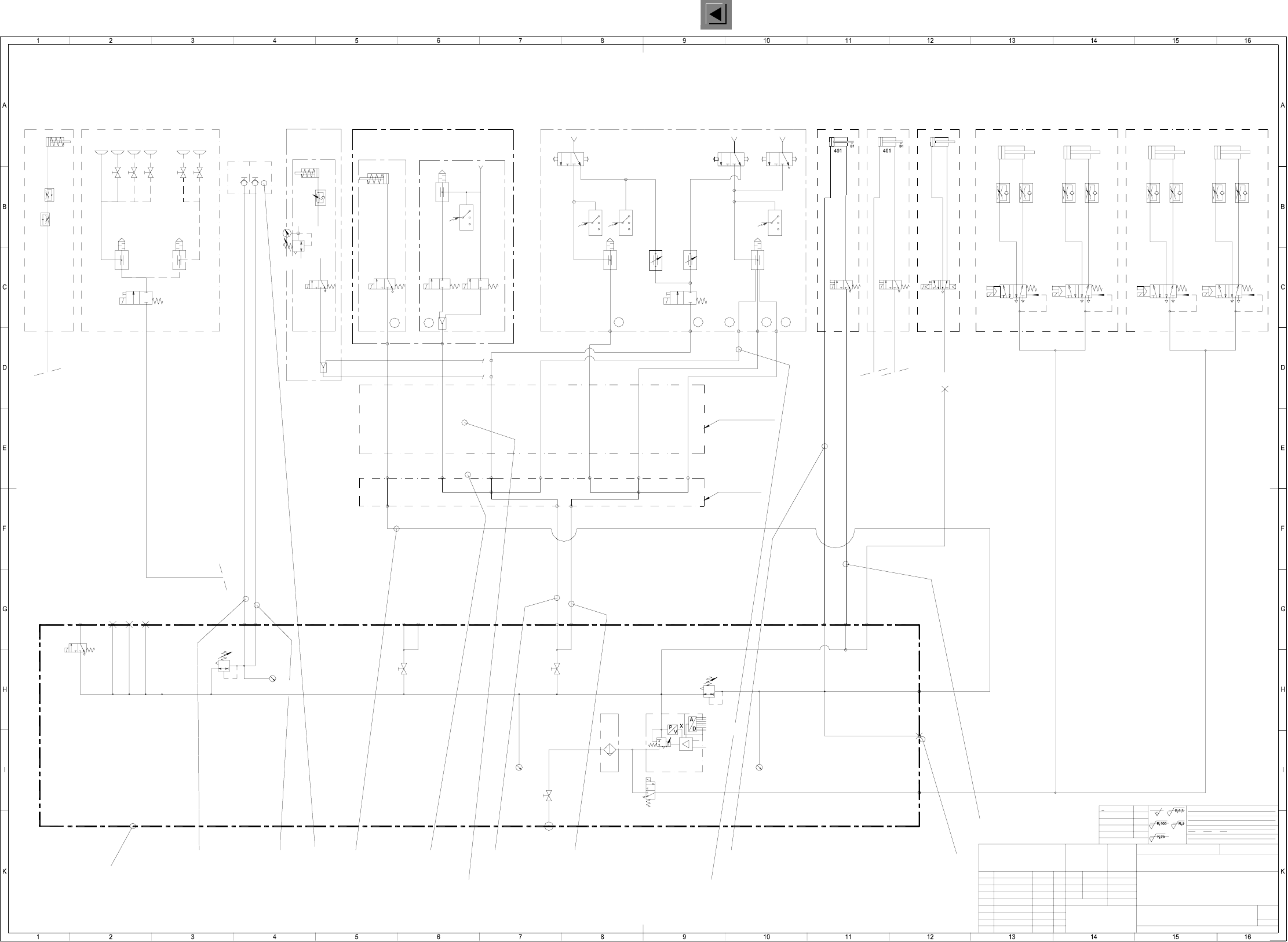Click column header 8 on top ruler

pyautogui.click(x=602, y=41)
